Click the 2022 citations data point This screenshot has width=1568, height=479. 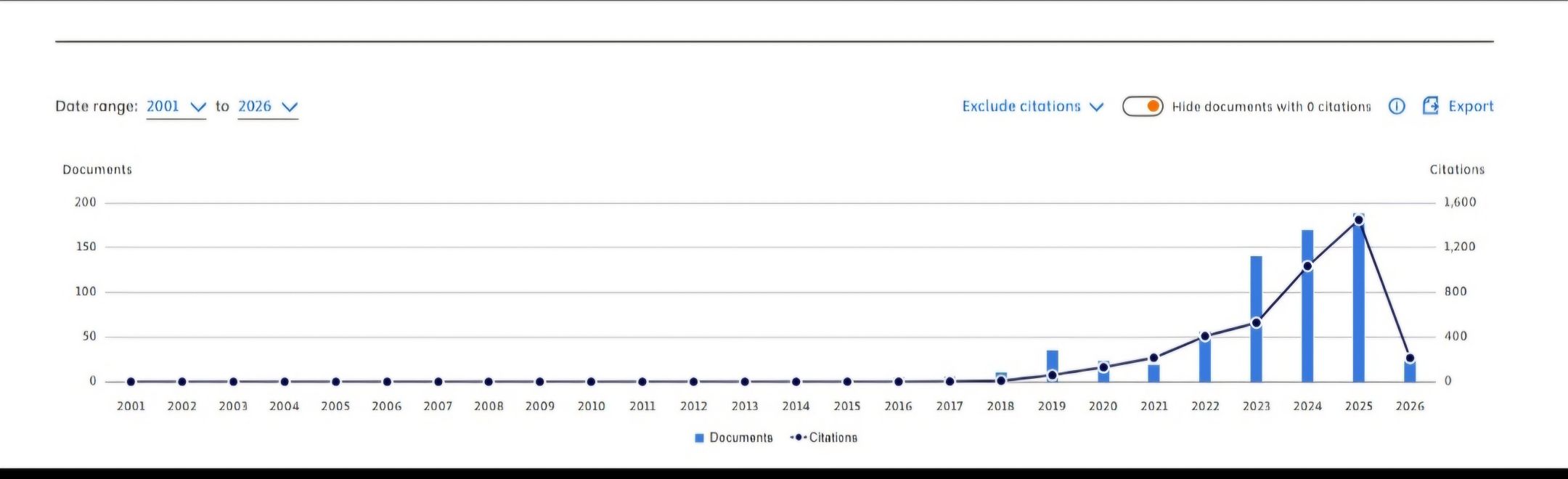coord(1205,337)
